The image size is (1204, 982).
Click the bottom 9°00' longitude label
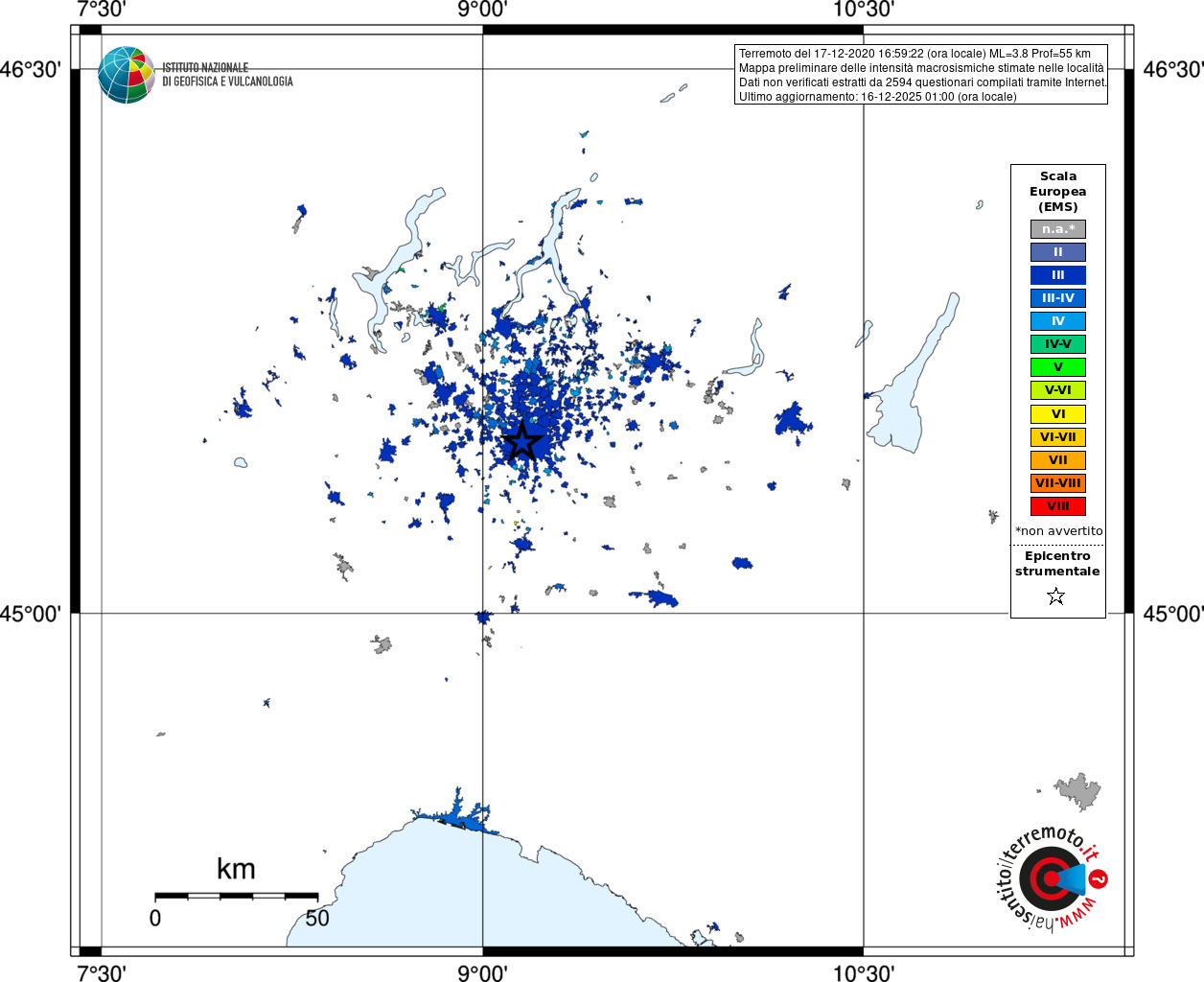482,973
